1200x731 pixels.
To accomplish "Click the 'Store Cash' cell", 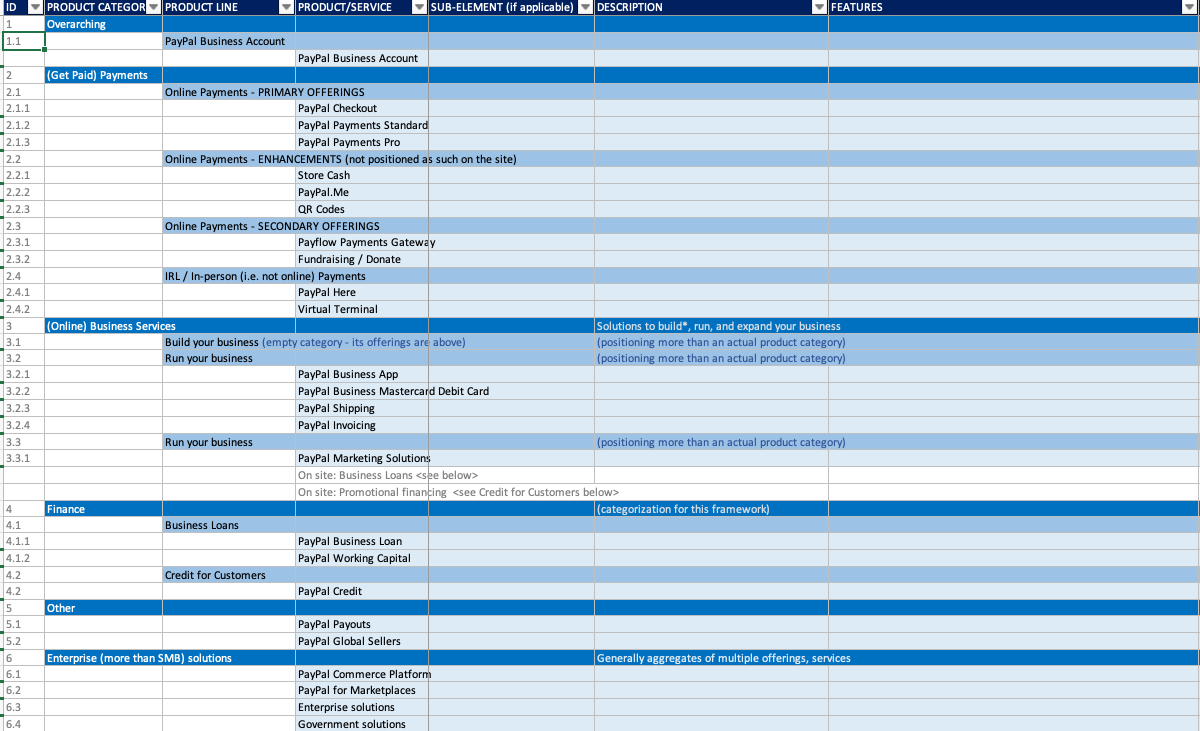I will (x=362, y=175).
